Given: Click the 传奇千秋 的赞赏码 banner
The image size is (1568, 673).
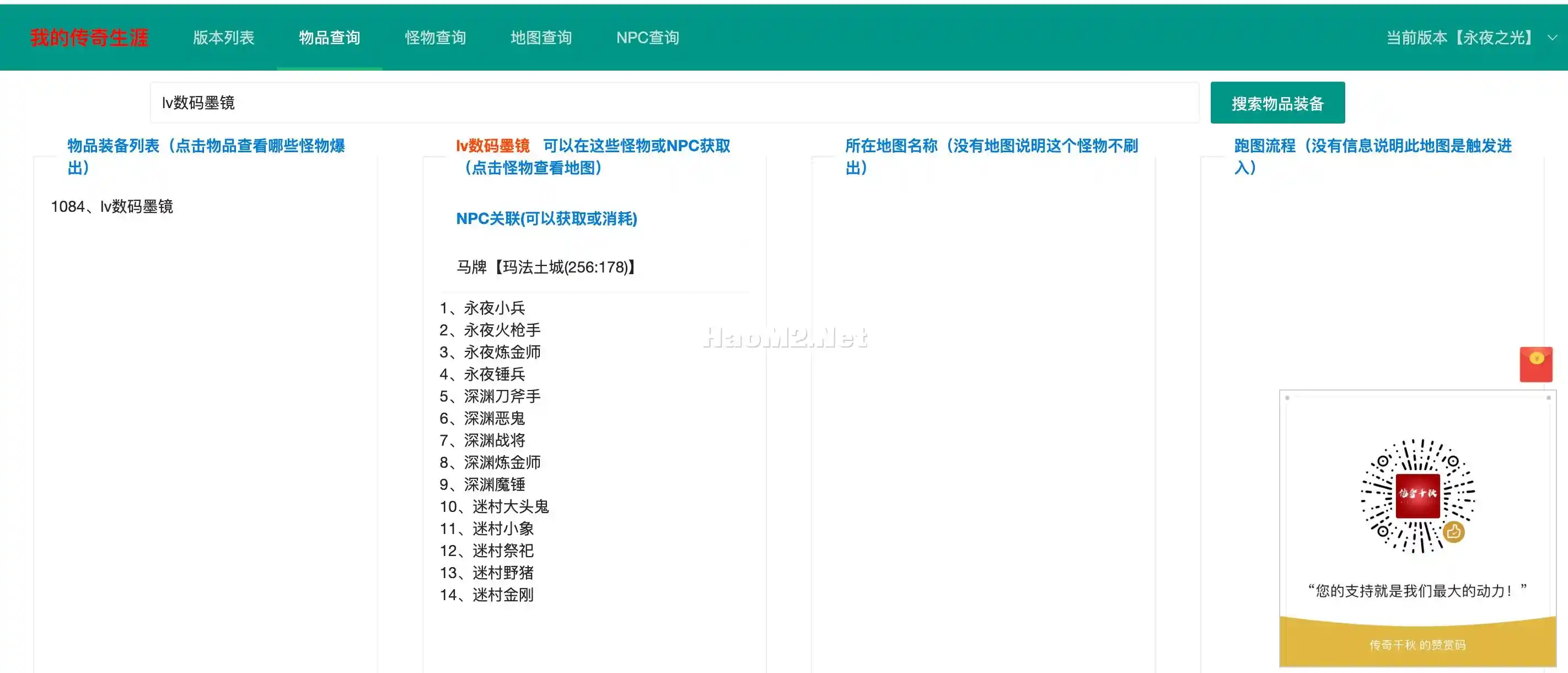Looking at the screenshot, I should coord(1417,644).
